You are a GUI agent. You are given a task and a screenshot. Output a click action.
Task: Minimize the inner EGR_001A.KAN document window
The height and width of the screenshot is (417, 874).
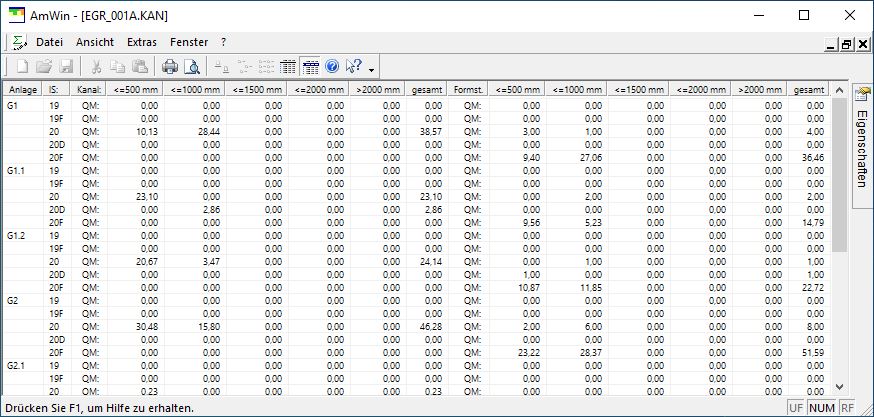click(x=832, y=45)
